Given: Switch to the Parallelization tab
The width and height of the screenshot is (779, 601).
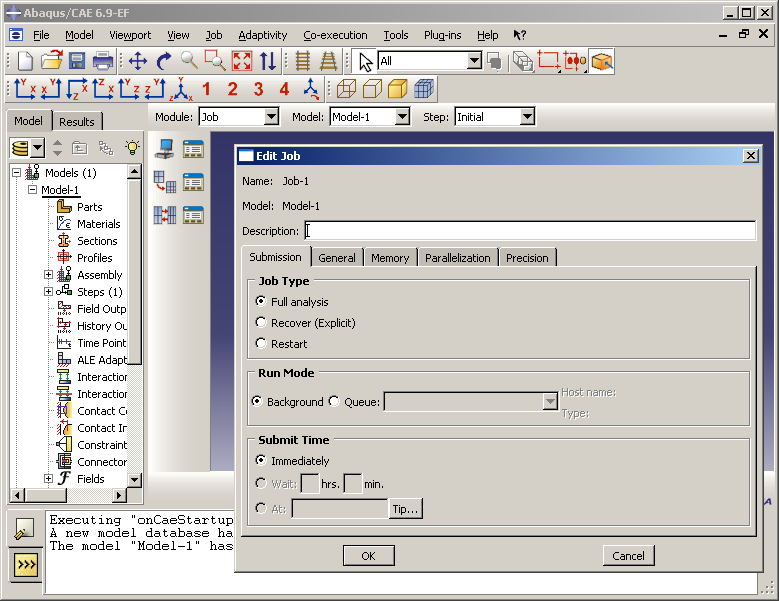Looking at the screenshot, I should point(458,258).
